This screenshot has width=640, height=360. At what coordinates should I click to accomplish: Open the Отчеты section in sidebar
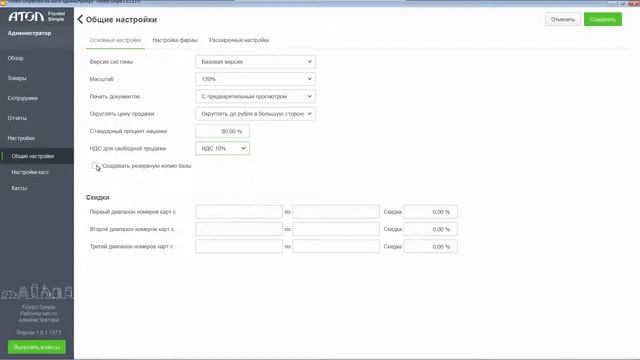(17, 118)
